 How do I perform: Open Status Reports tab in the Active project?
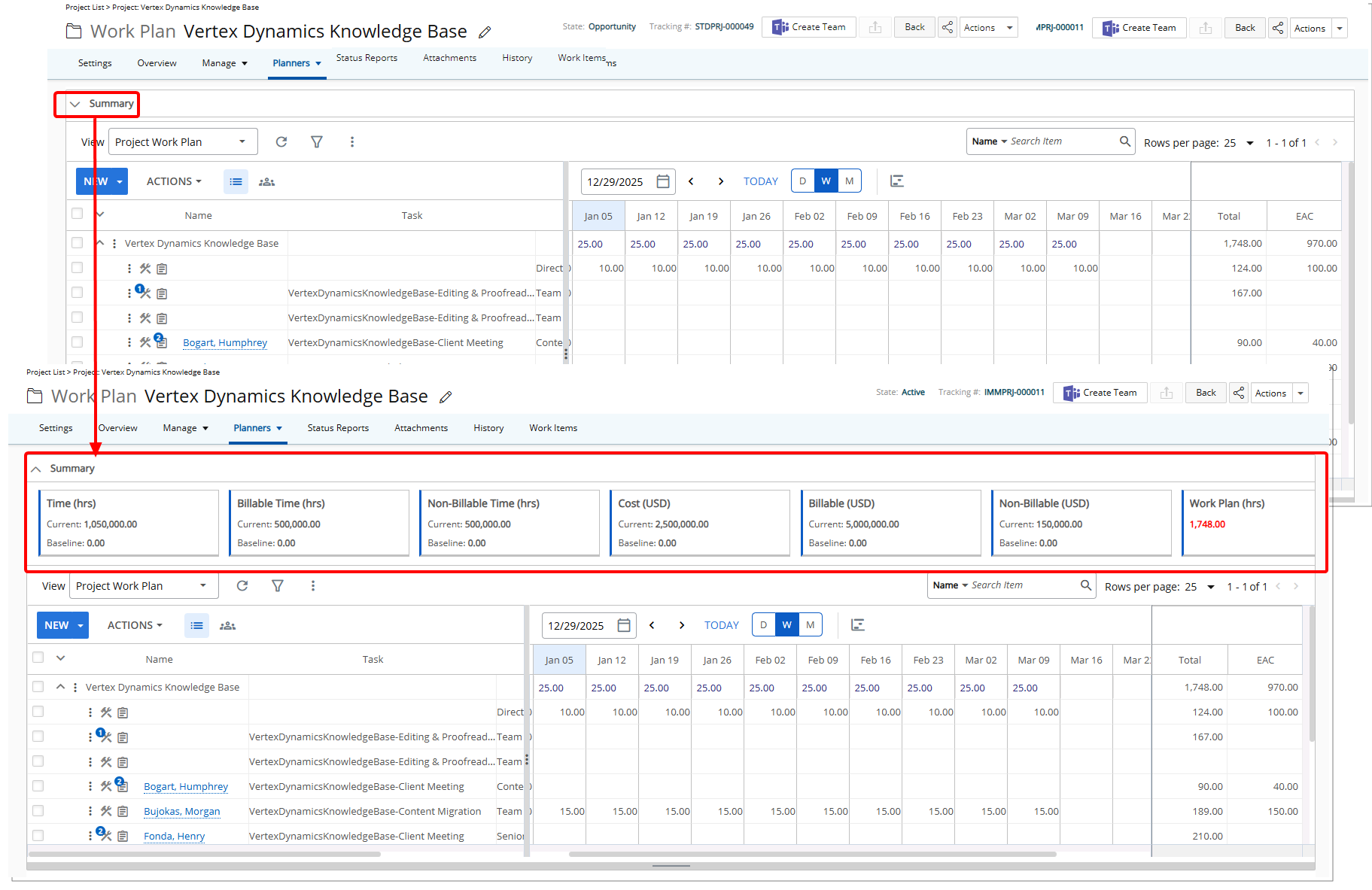coord(338,428)
